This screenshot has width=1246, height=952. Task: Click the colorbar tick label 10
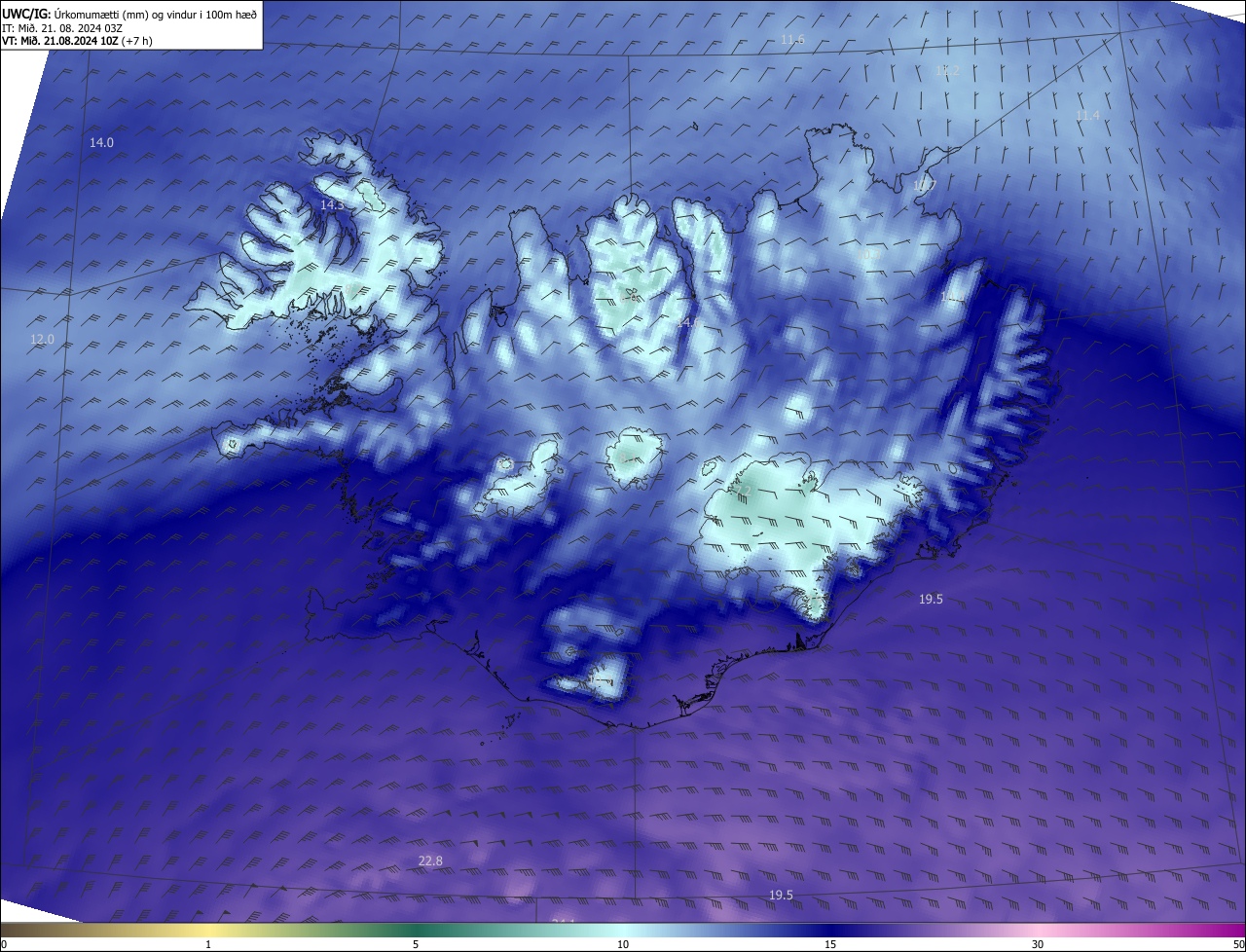pyautogui.click(x=623, y=944)
